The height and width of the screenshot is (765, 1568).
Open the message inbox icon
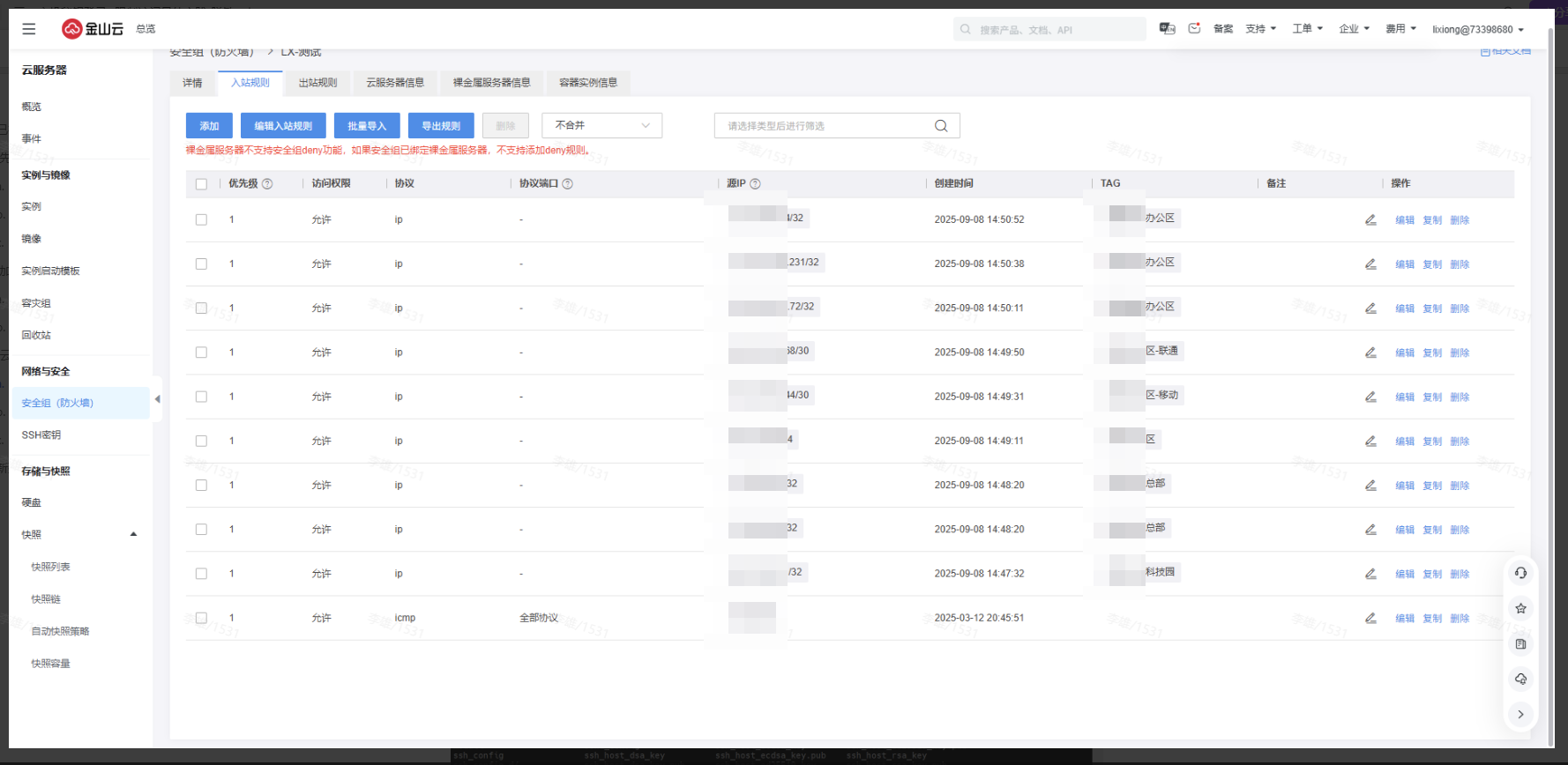pos(1194,29)
